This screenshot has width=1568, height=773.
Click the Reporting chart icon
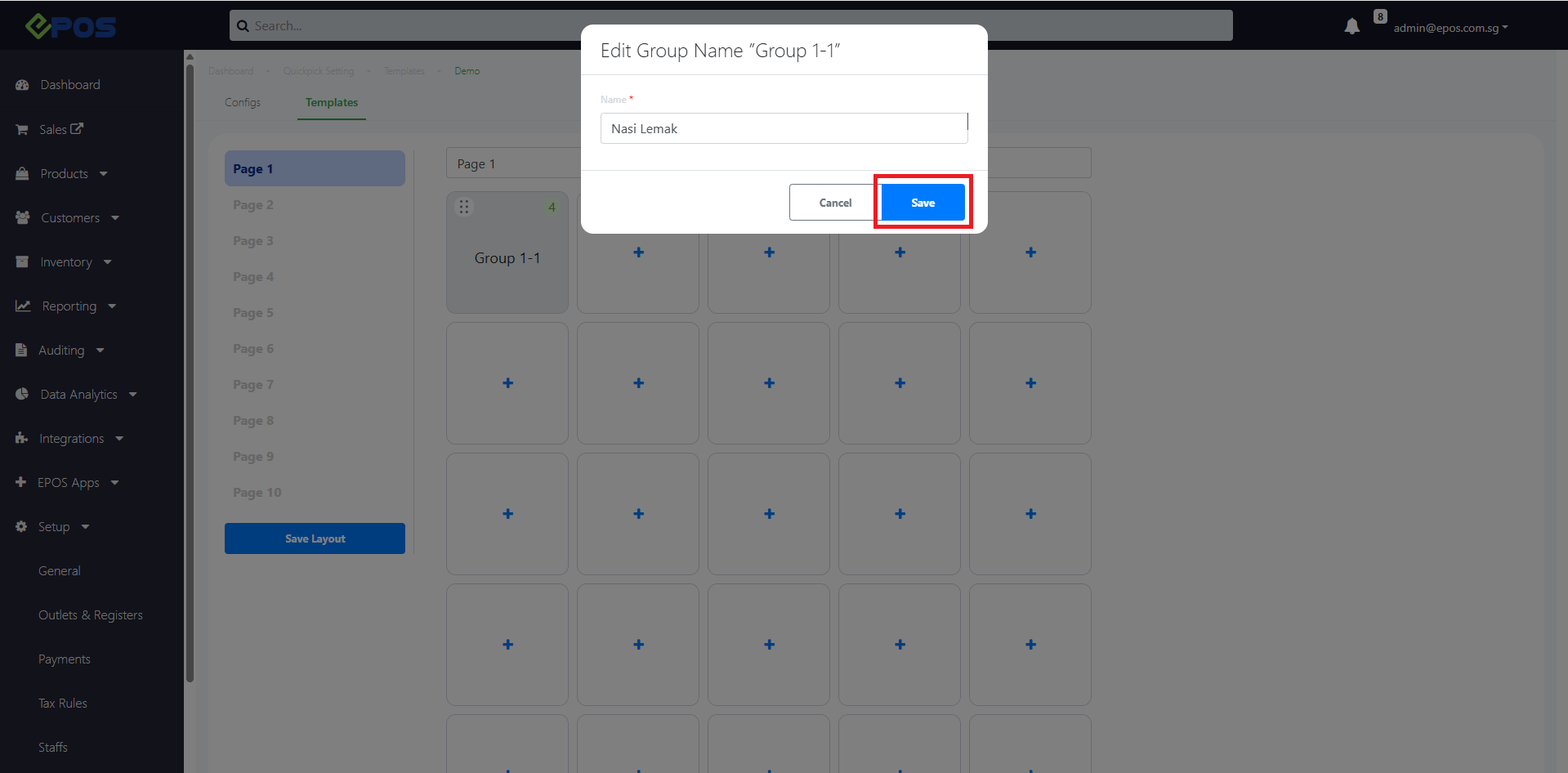[x=23, y=306]
